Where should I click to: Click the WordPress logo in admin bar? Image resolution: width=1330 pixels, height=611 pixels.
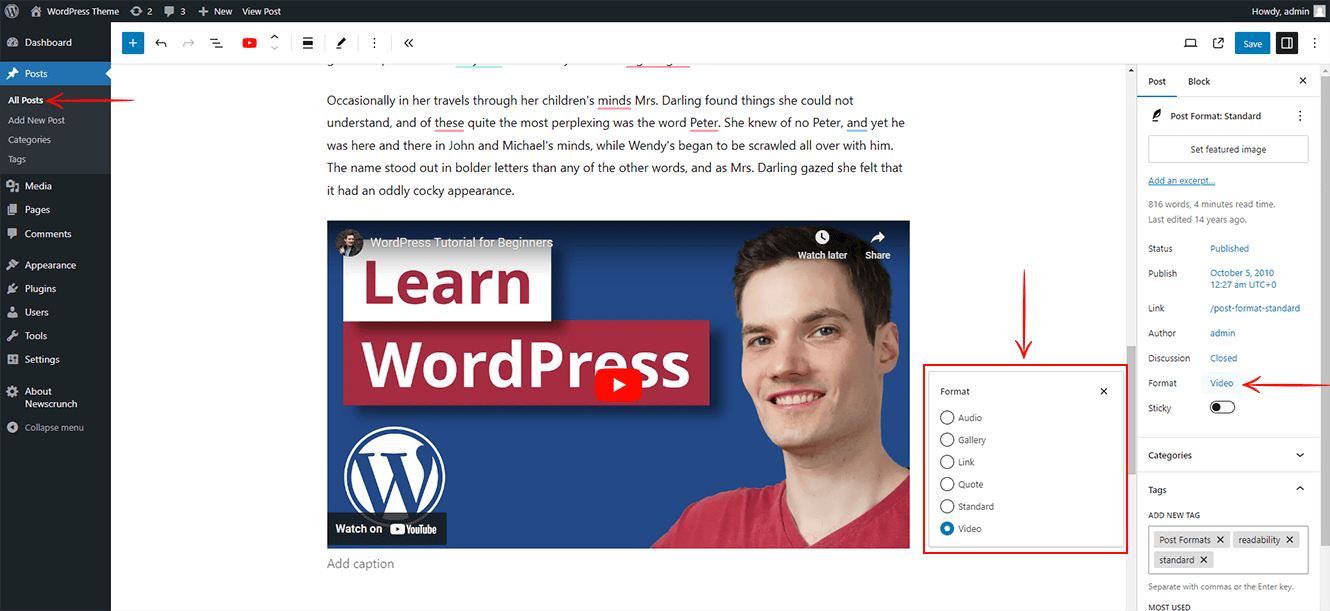pos(13,11)
